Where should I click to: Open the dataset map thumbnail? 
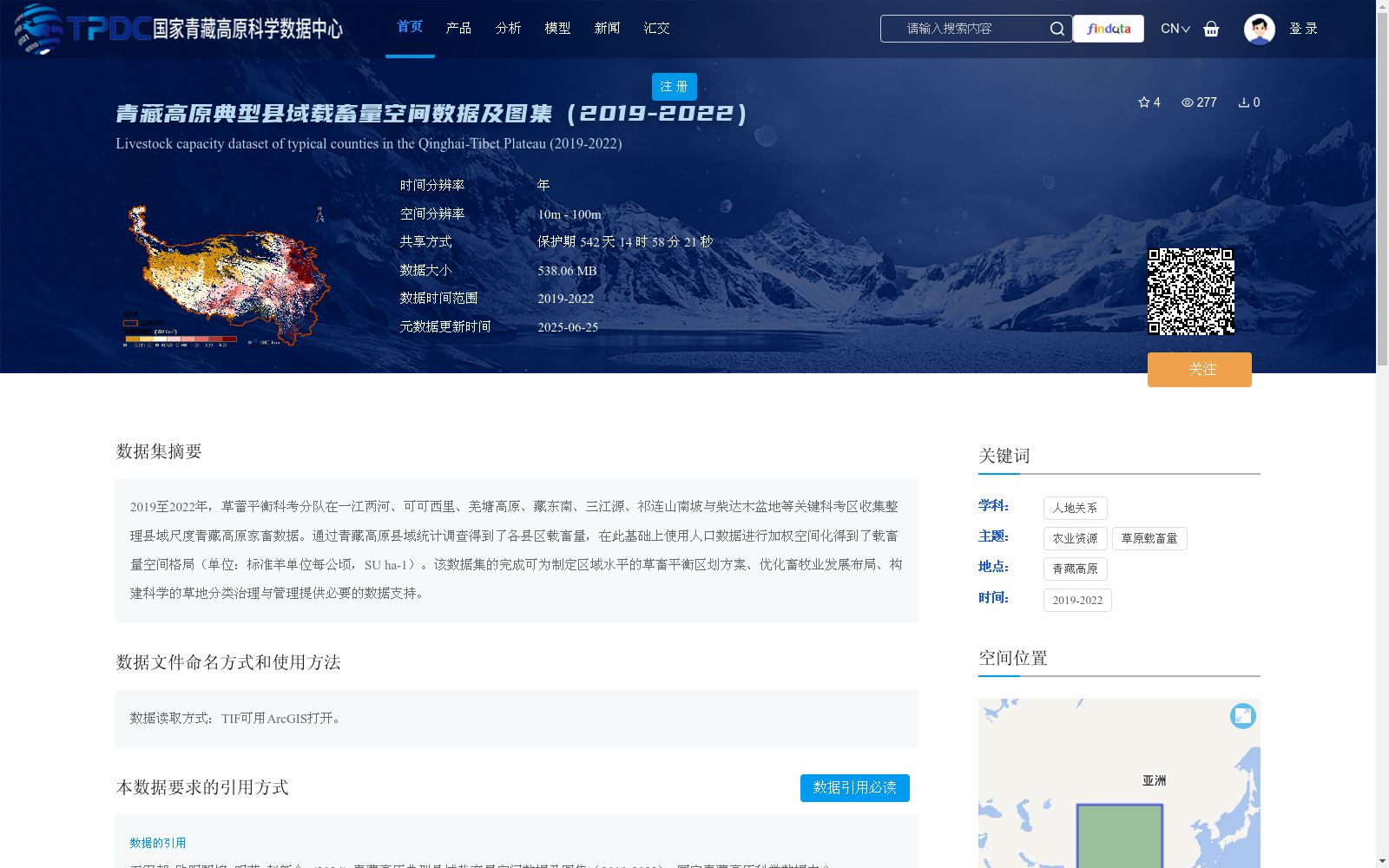[225, 275]
